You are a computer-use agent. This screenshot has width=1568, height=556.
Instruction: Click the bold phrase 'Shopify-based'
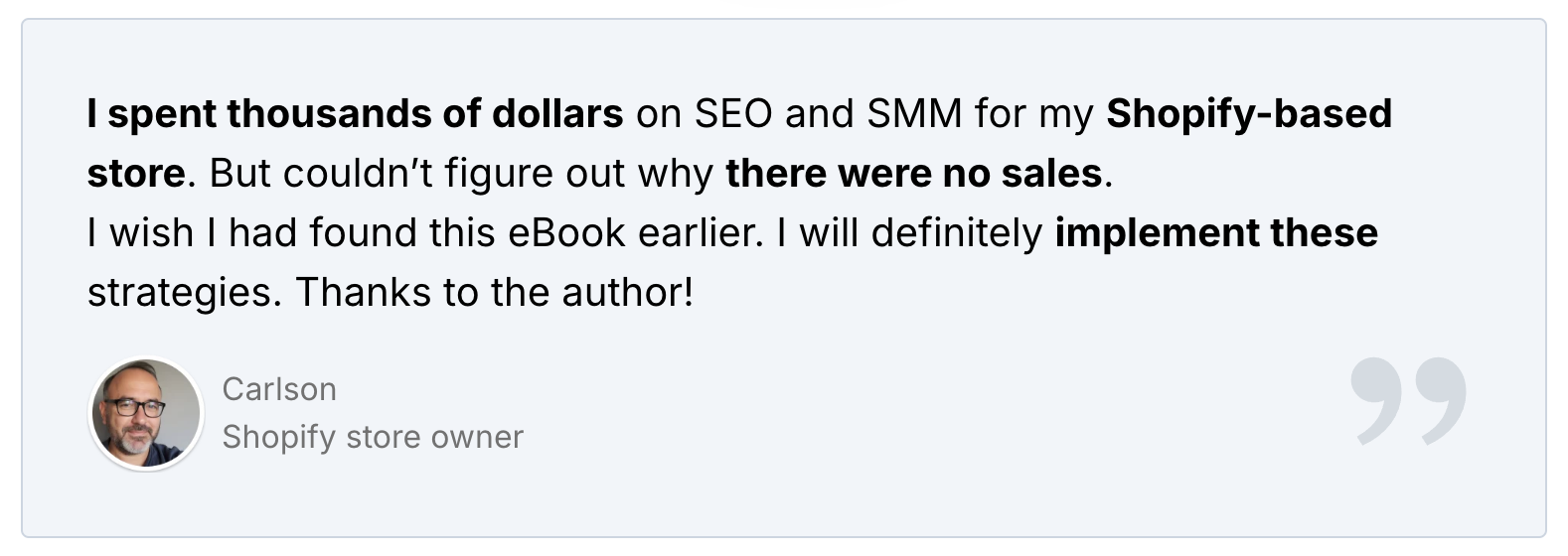click(1249, 115)
